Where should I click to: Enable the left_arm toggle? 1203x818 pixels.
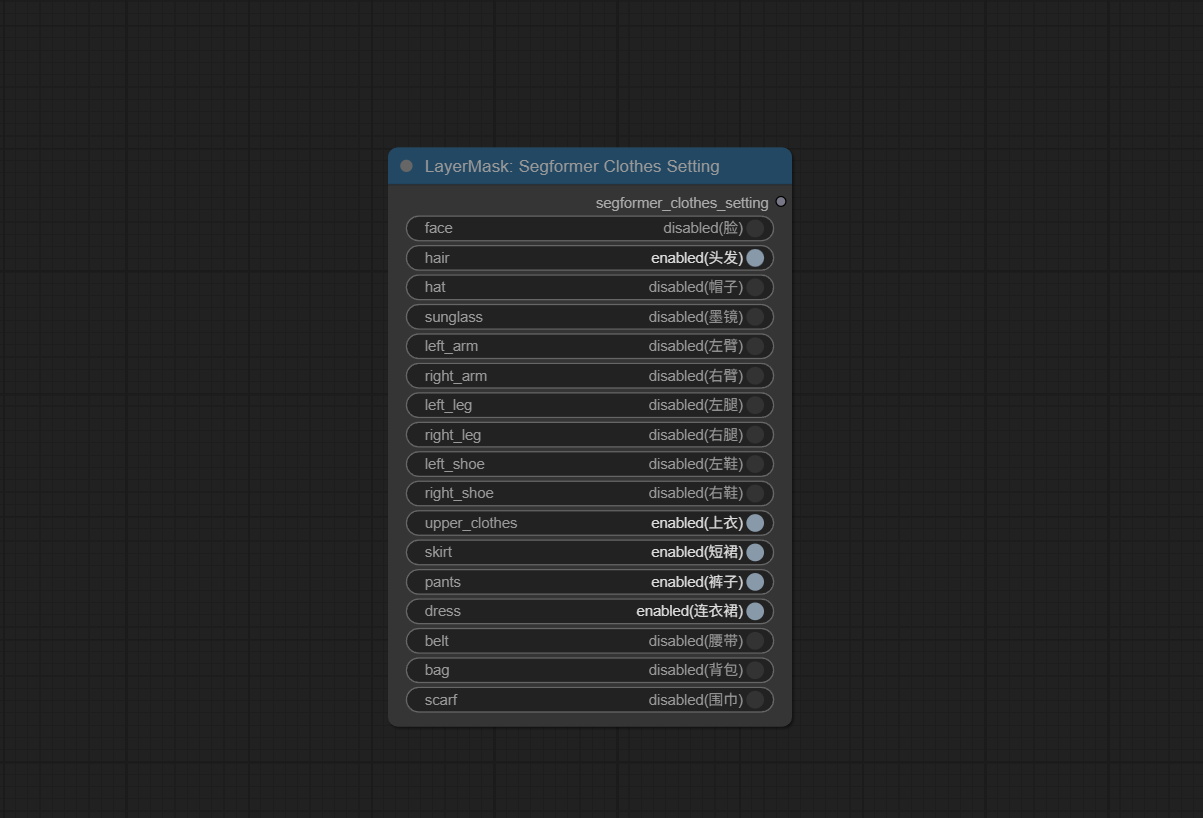coord(755,346)
